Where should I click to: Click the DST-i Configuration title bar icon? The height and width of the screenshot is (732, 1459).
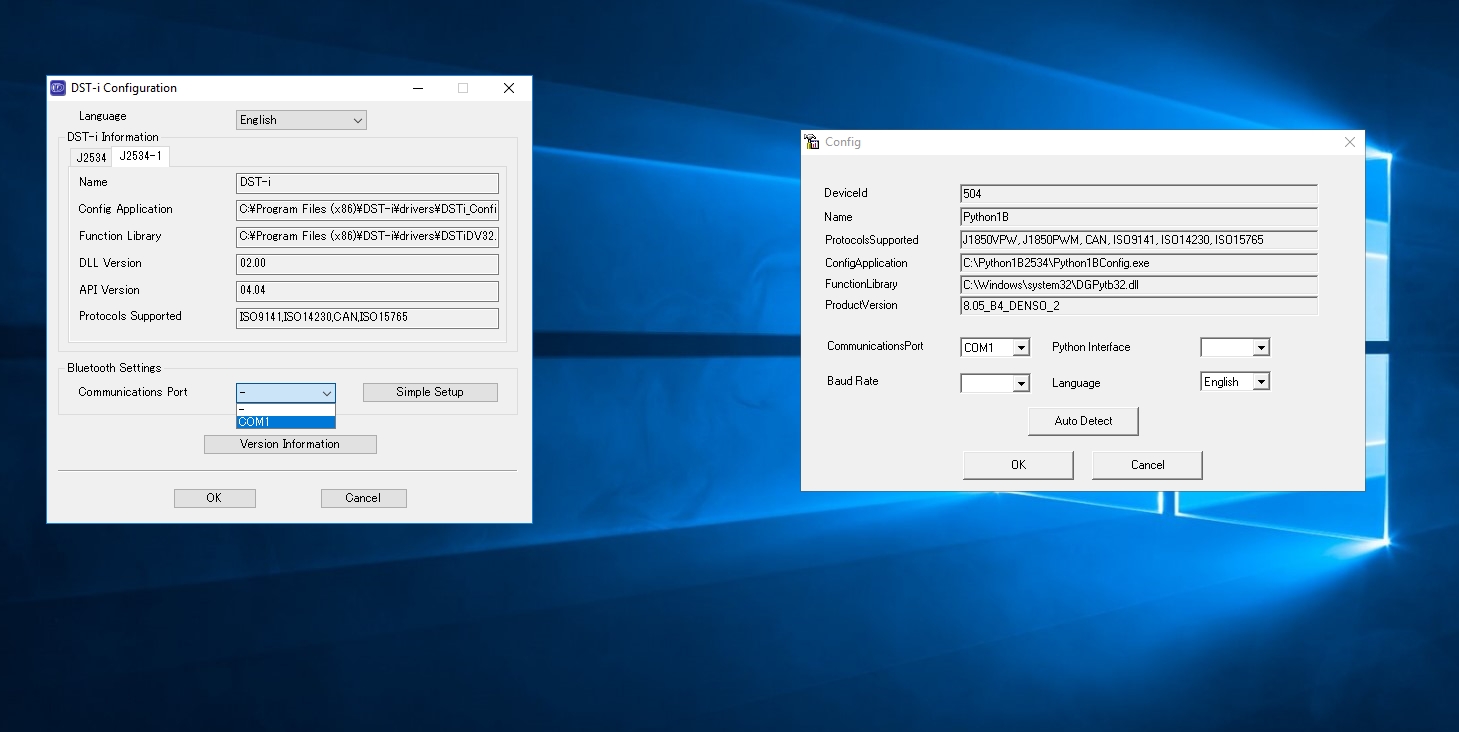tap(58, 88)
